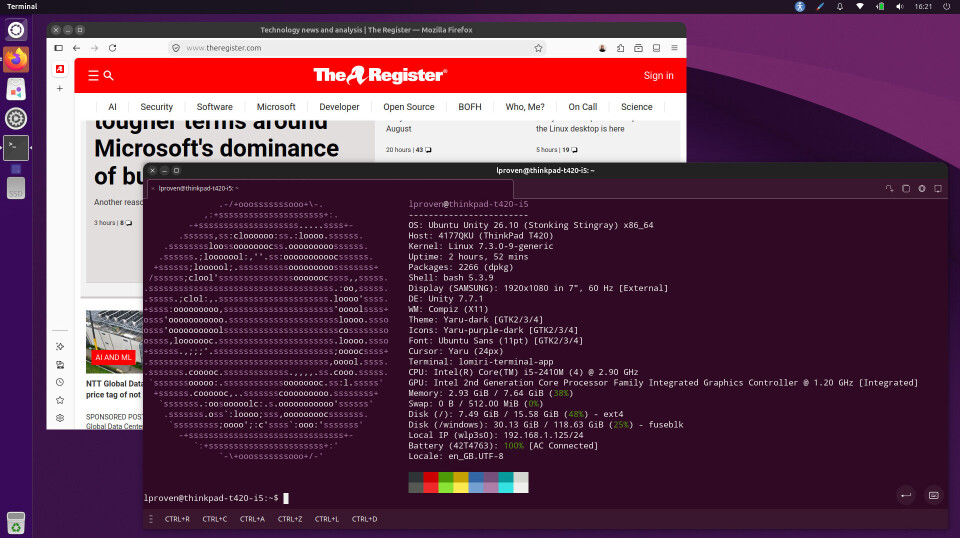This screenshot has height=538, width=960.
Task: Click terminal copy/paste clipboard icon
Action: tap(906, 189)
